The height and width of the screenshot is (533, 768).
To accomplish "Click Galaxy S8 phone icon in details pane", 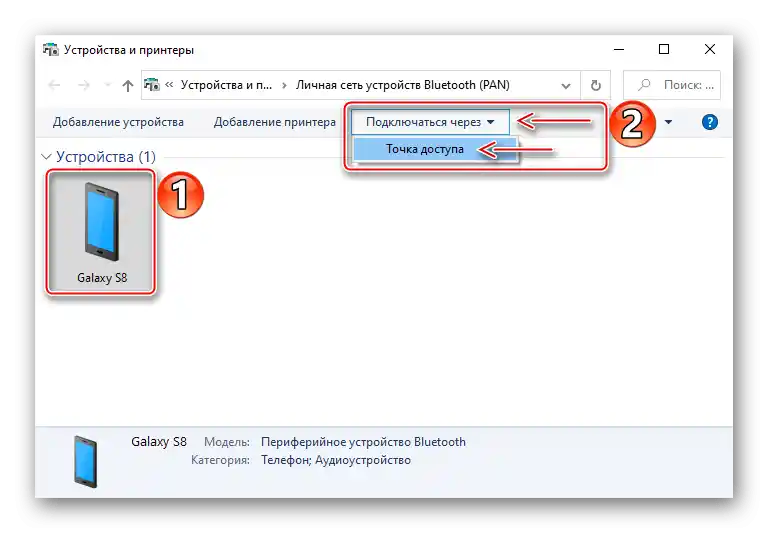I will (85, 461).
